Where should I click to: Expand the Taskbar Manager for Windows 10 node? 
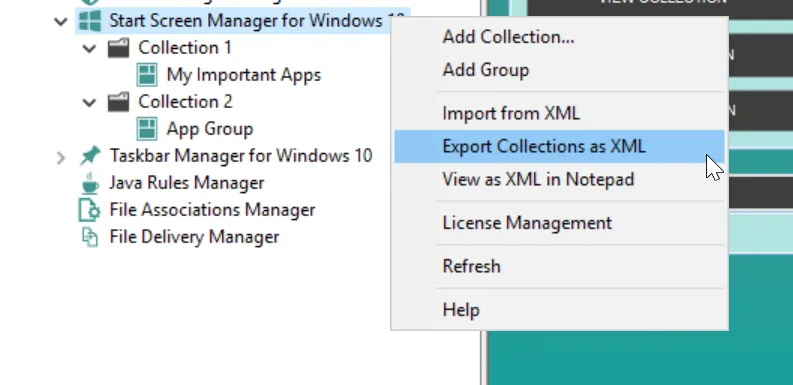(61, 158)
